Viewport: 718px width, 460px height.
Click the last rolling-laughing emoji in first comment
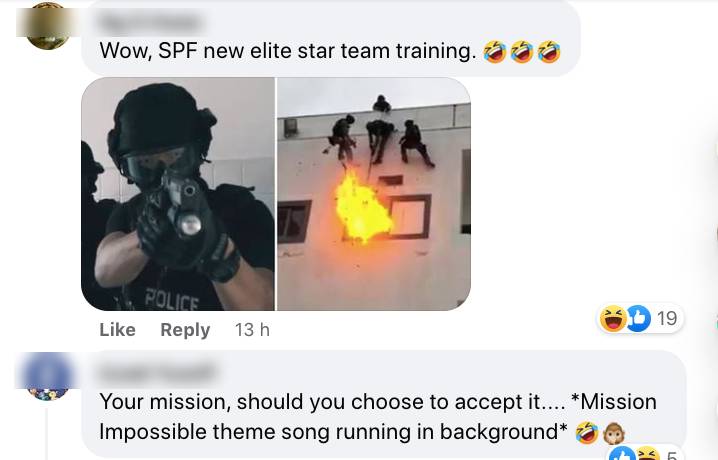(549, 51)
